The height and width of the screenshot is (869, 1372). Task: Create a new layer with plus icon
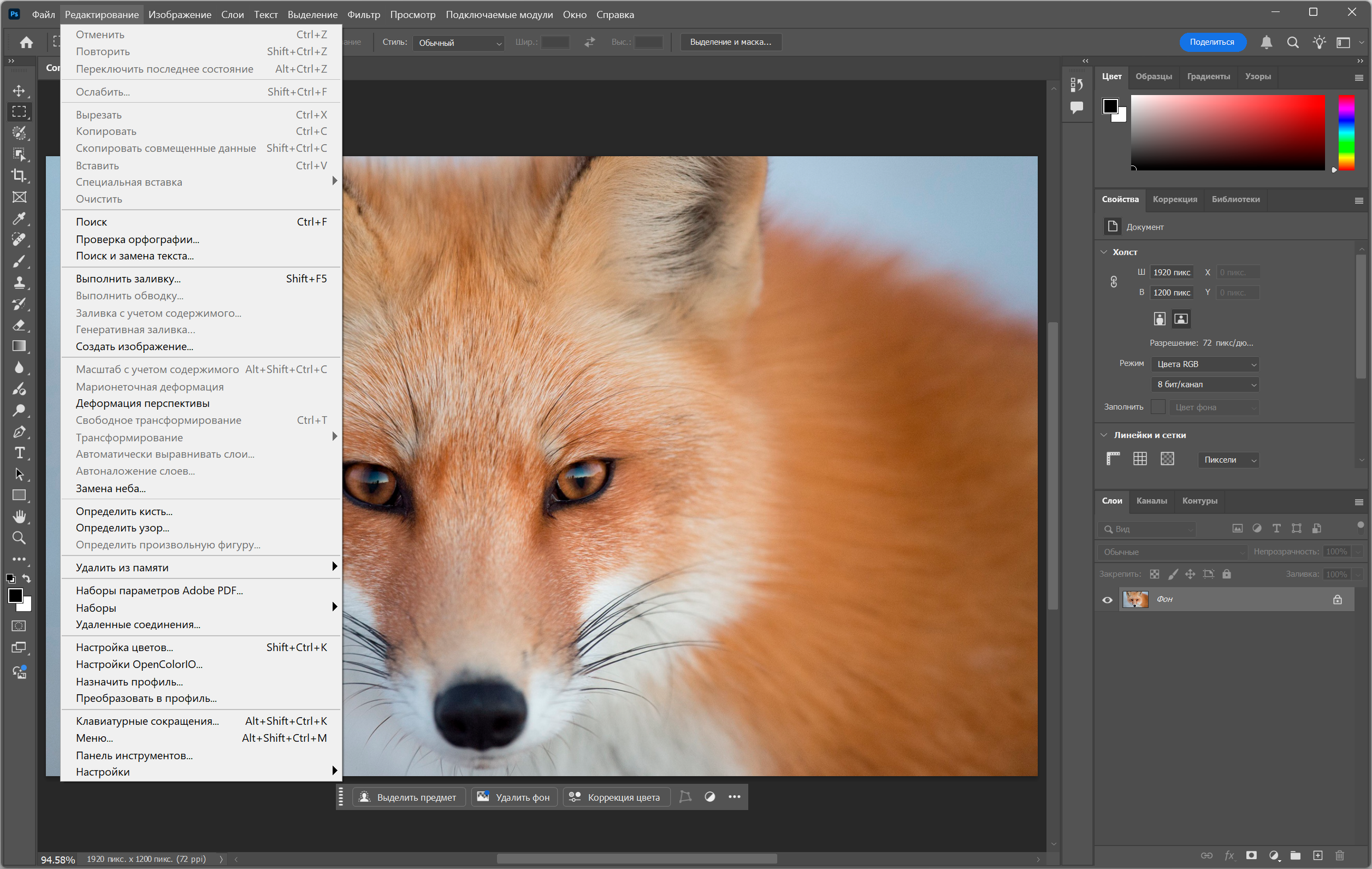pyautogui.click(x=1317, y=855)
